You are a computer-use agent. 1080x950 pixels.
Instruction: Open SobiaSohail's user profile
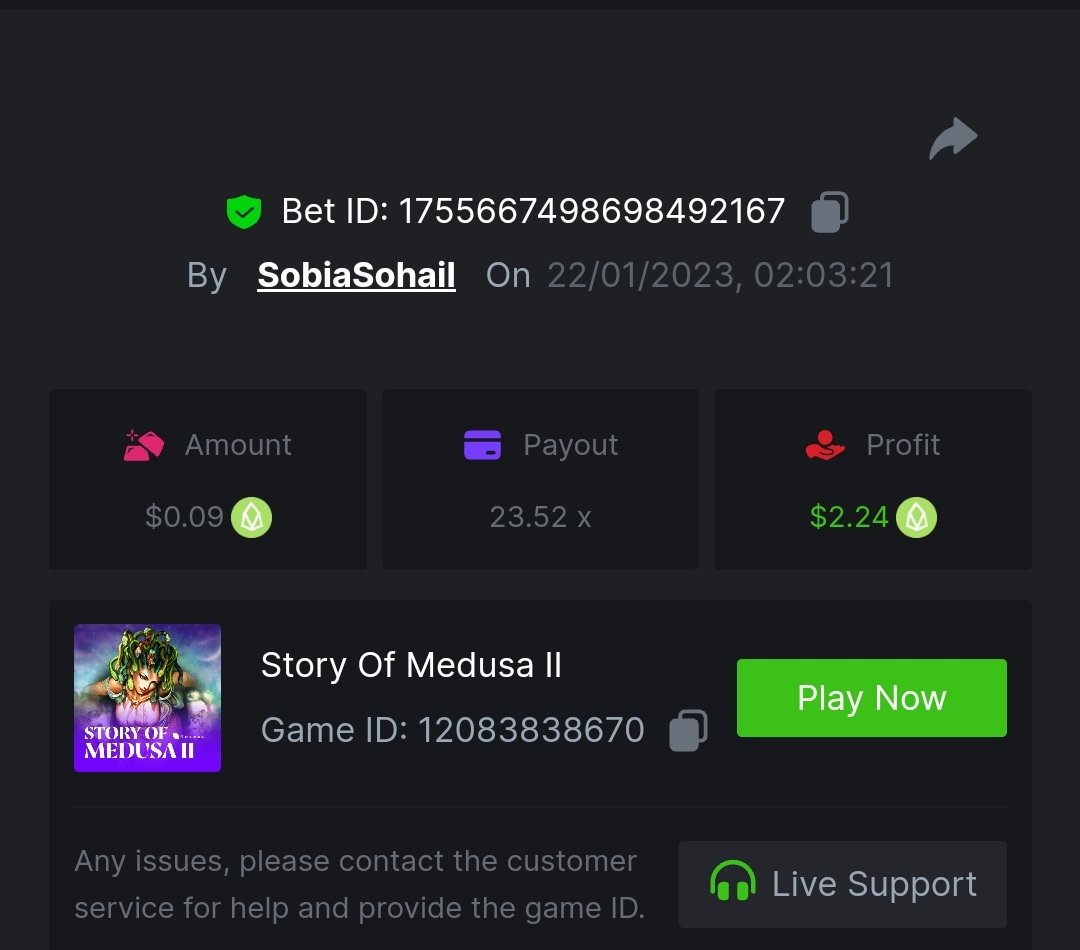[356, 275]
